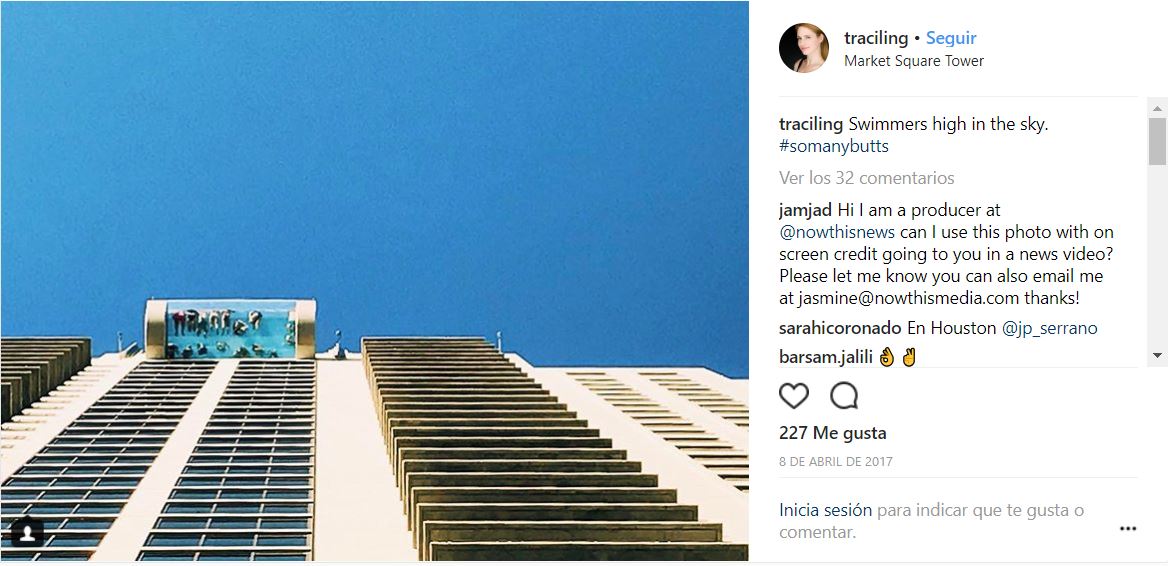This screenshot has height=566, width=1168.
Task: Open the Market Square Tower location link
Action: tap(913, 61)
